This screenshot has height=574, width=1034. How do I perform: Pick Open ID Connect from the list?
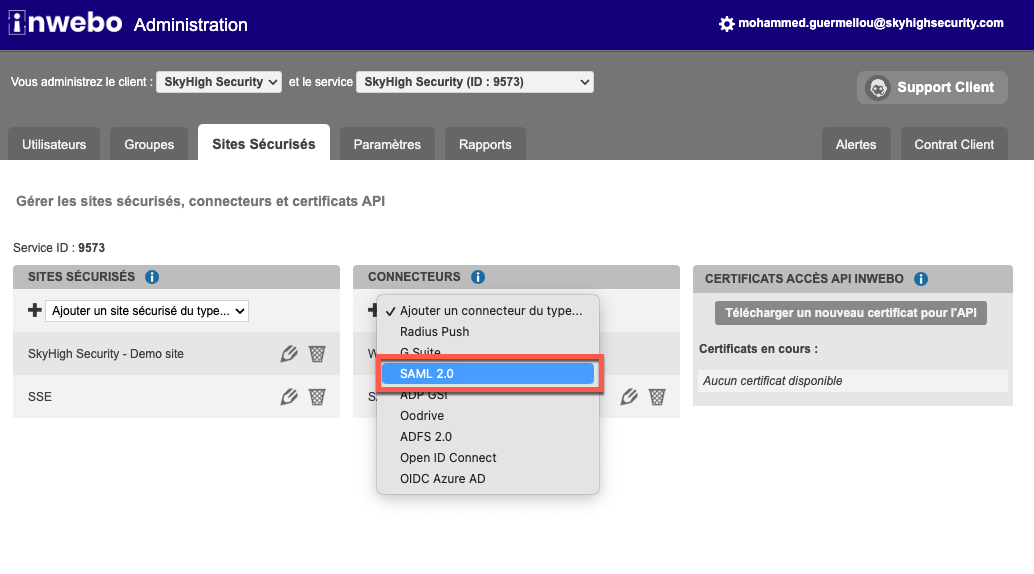pos(448,458)
